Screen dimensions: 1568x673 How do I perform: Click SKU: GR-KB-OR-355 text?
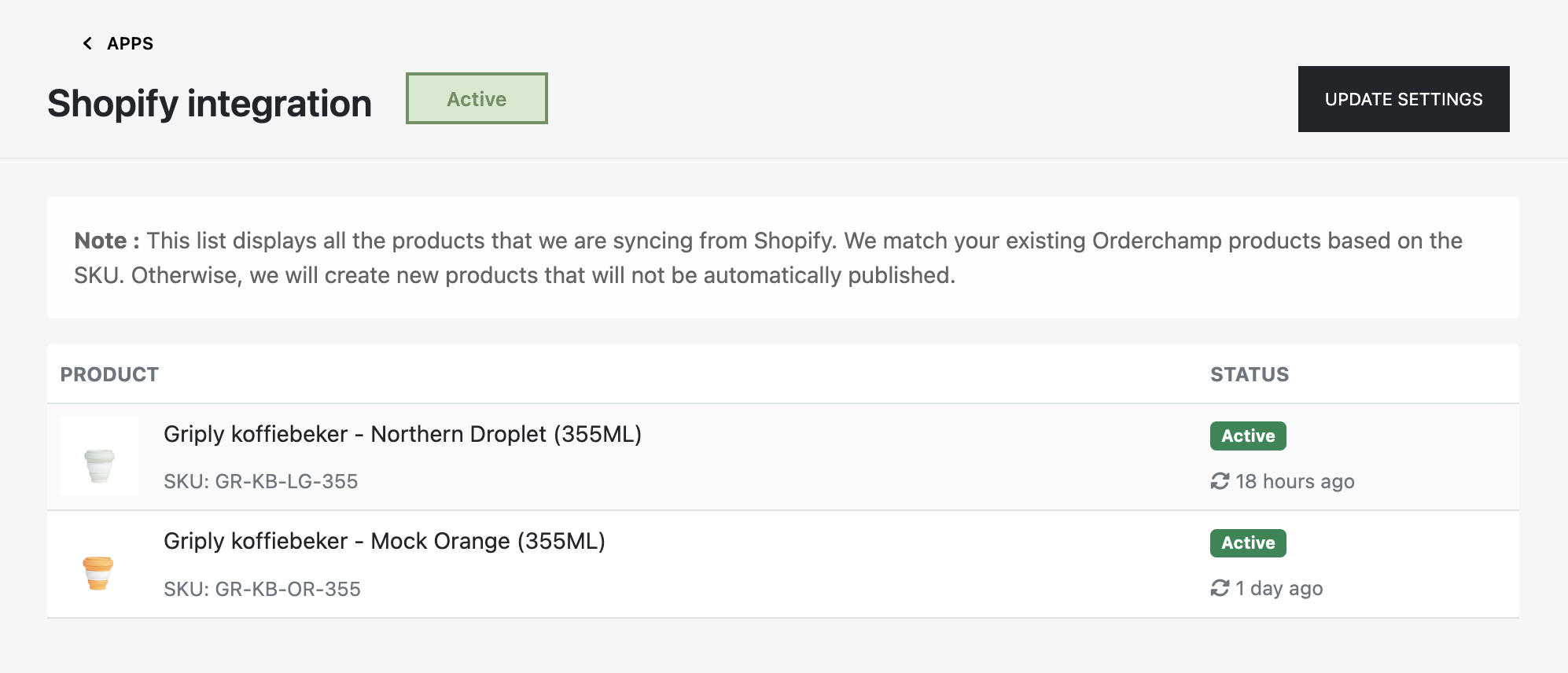tap(262, 589)
